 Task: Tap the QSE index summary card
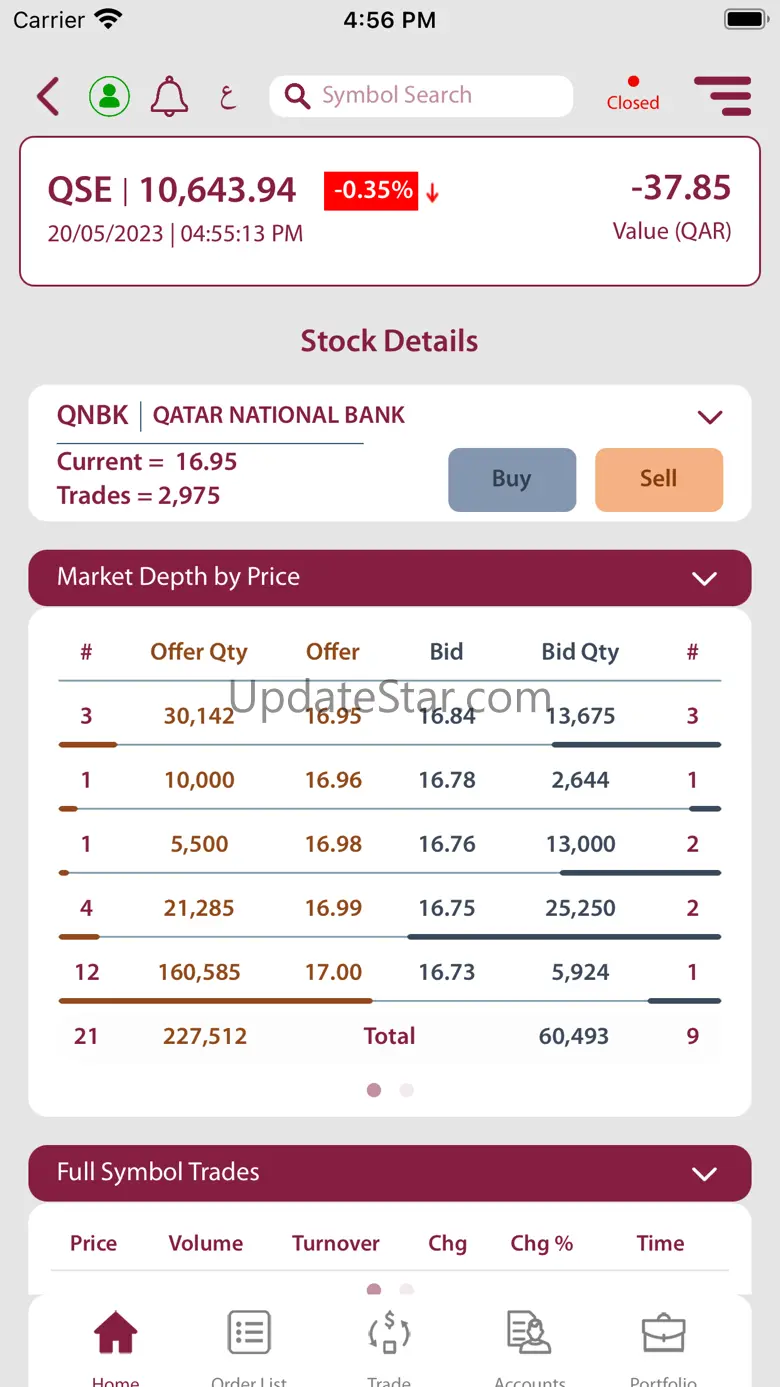pos(390,211)
